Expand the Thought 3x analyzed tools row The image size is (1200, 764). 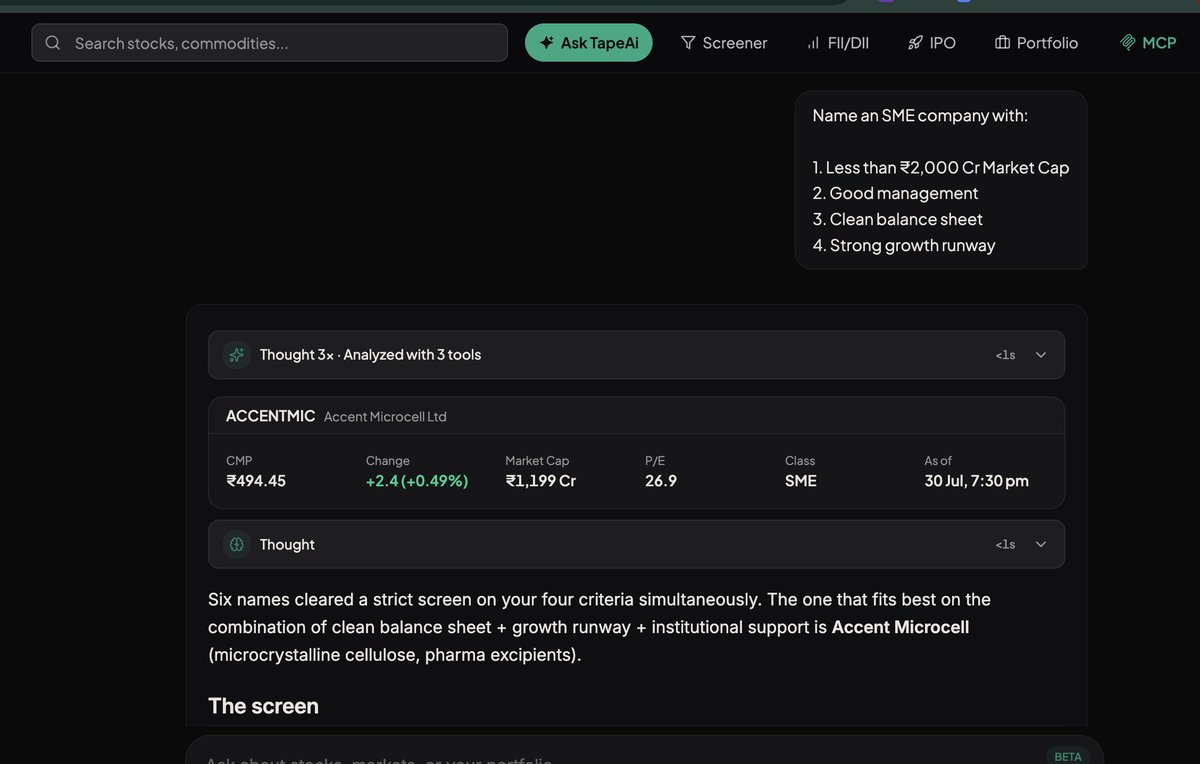click(636, 355)
